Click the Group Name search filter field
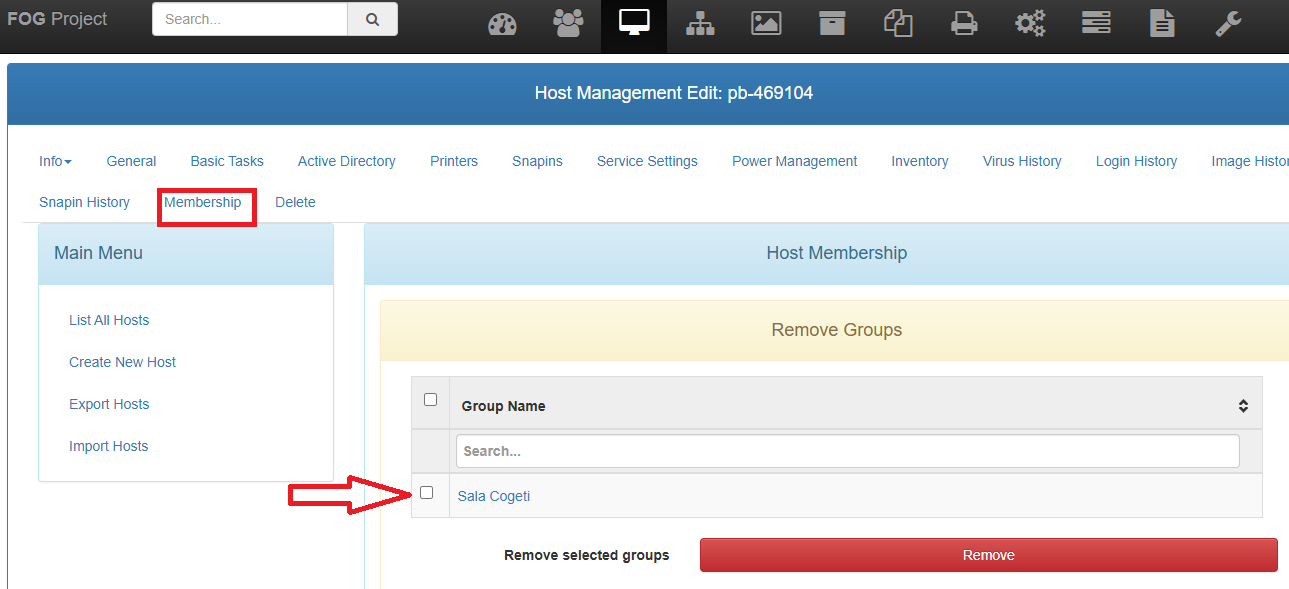 coord(847,451)
